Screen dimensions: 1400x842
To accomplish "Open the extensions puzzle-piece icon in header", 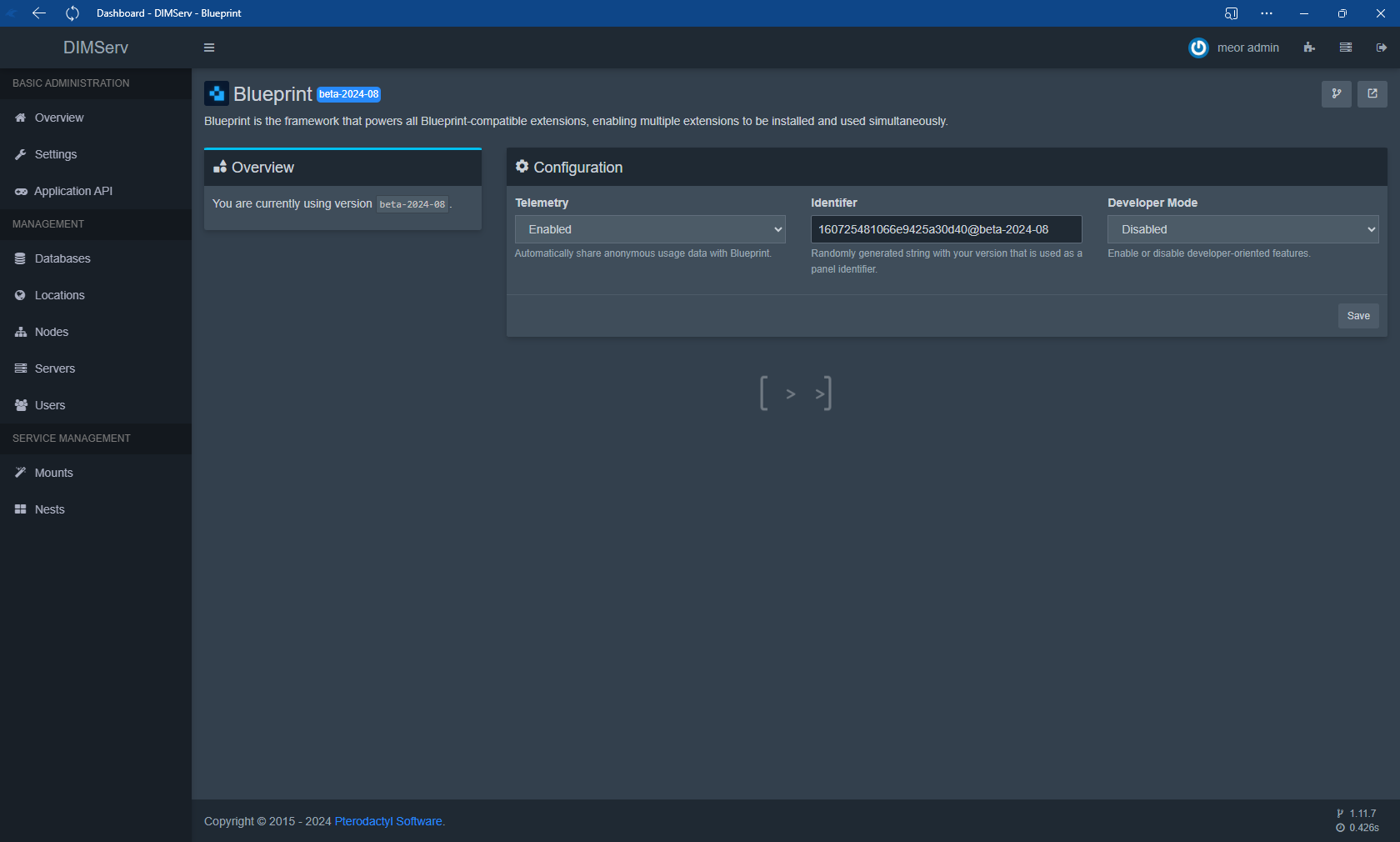I will click(1309, 48).
